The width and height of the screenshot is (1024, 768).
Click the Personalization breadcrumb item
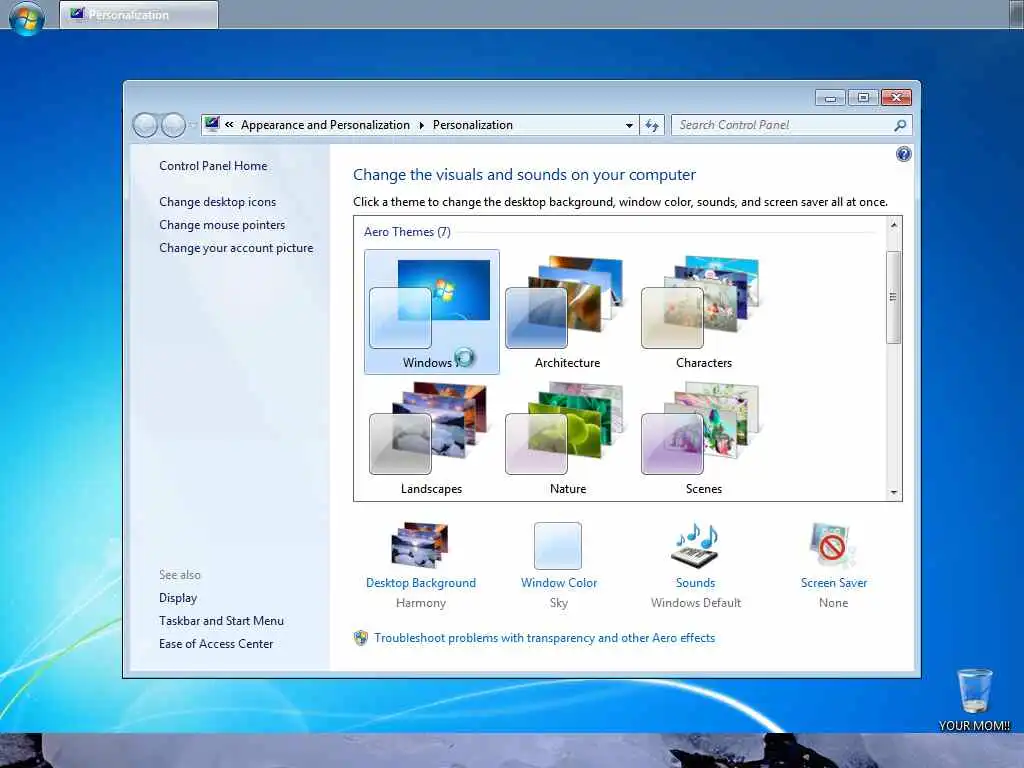point(473,125)
